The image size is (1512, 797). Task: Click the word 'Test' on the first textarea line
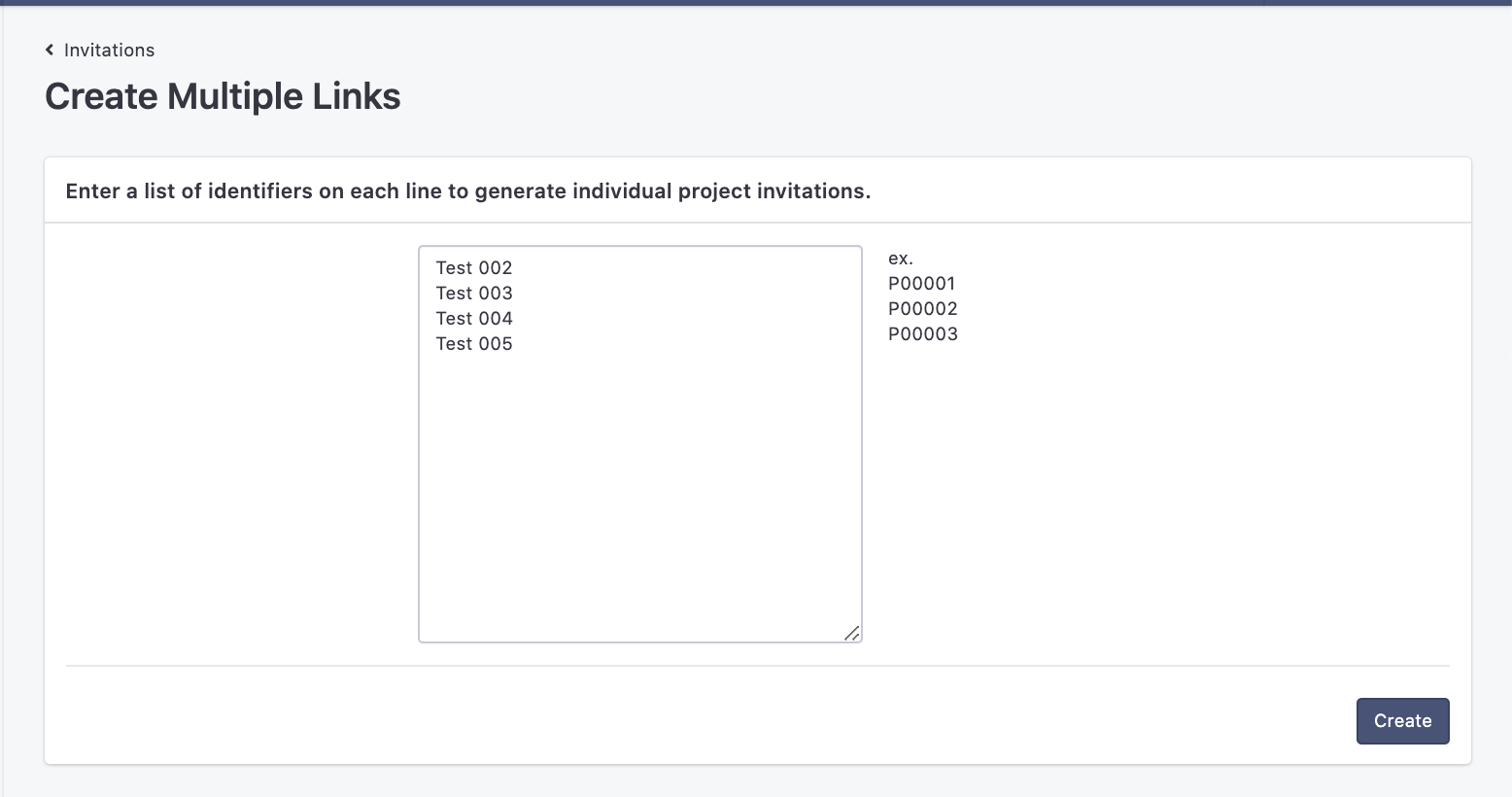tap(454, 268)
